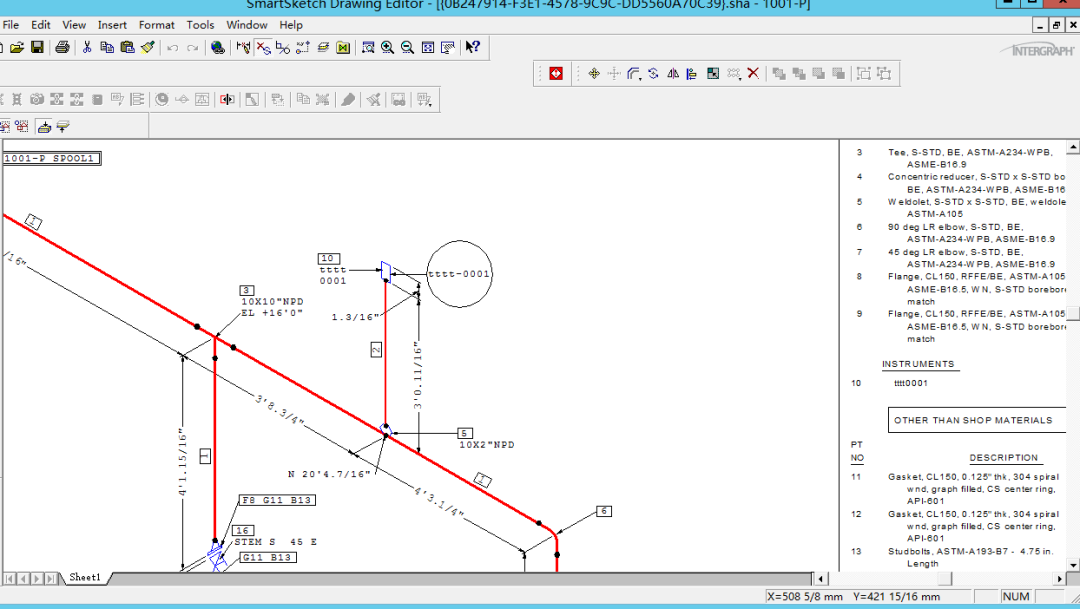This screenshot has height=609, width=1080.
Task: Select the Mirror tool icon
Action: (673, 73)
